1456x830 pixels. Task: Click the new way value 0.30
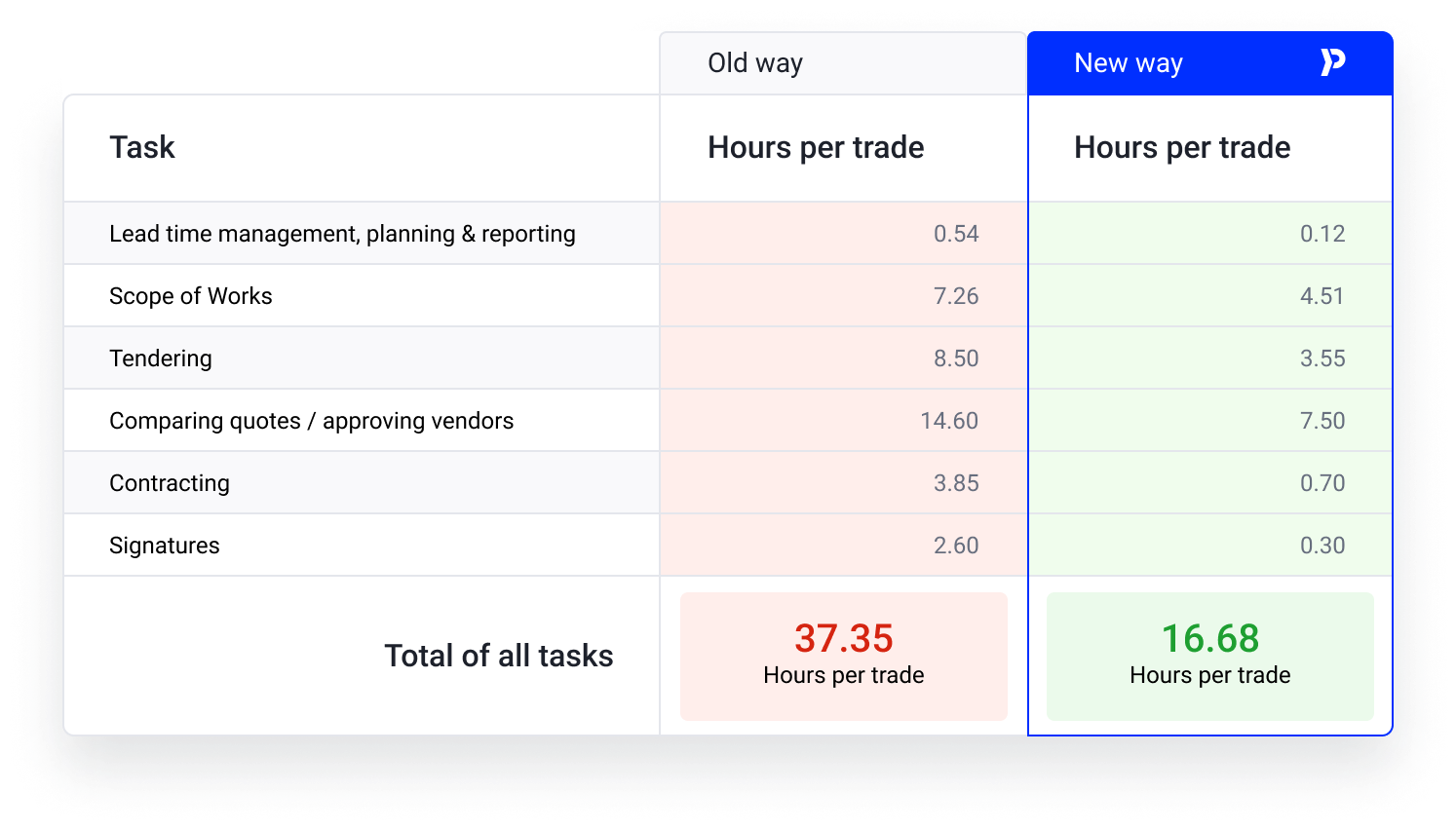(x=1322, y=546)
